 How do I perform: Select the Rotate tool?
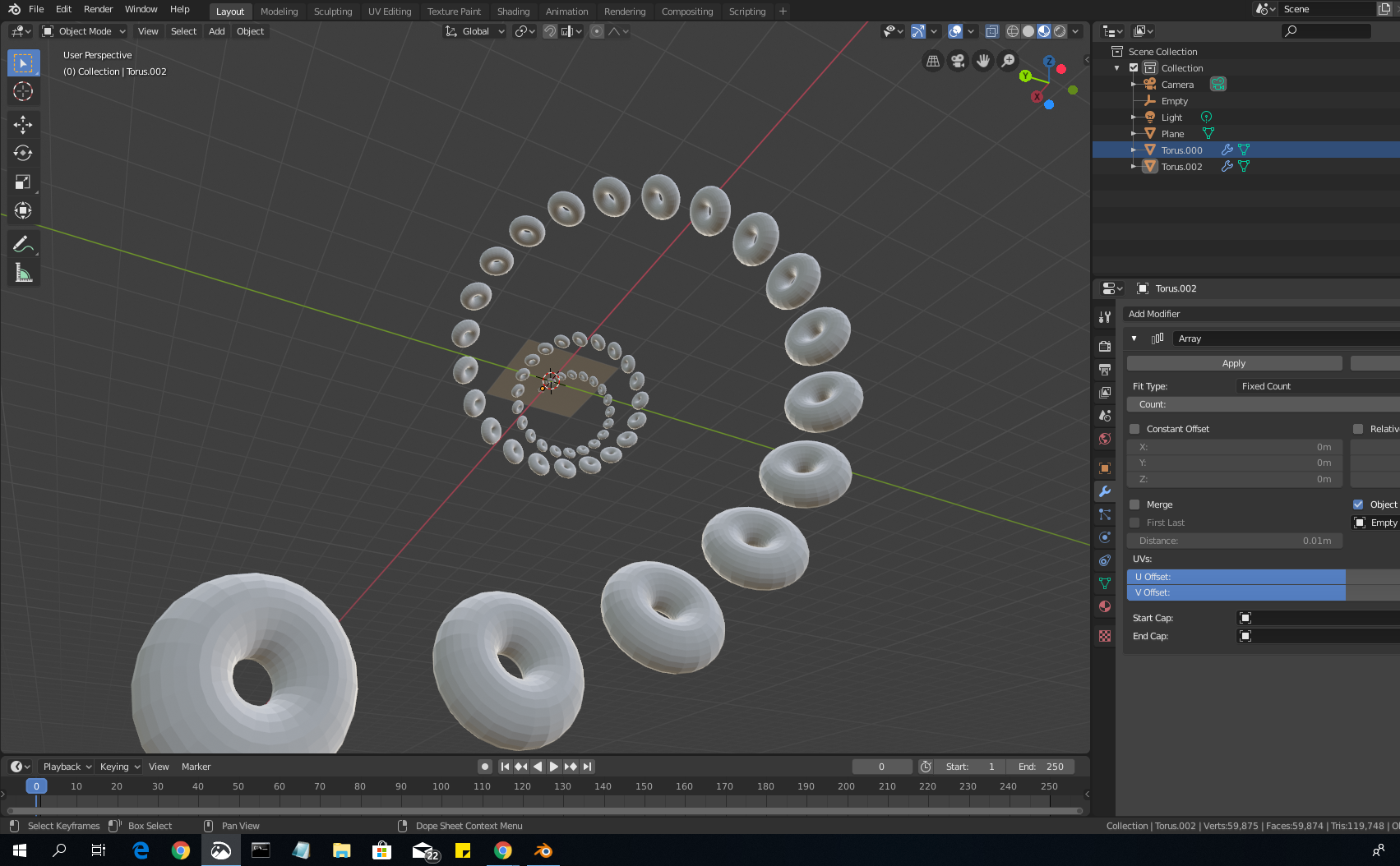point(23,153)
